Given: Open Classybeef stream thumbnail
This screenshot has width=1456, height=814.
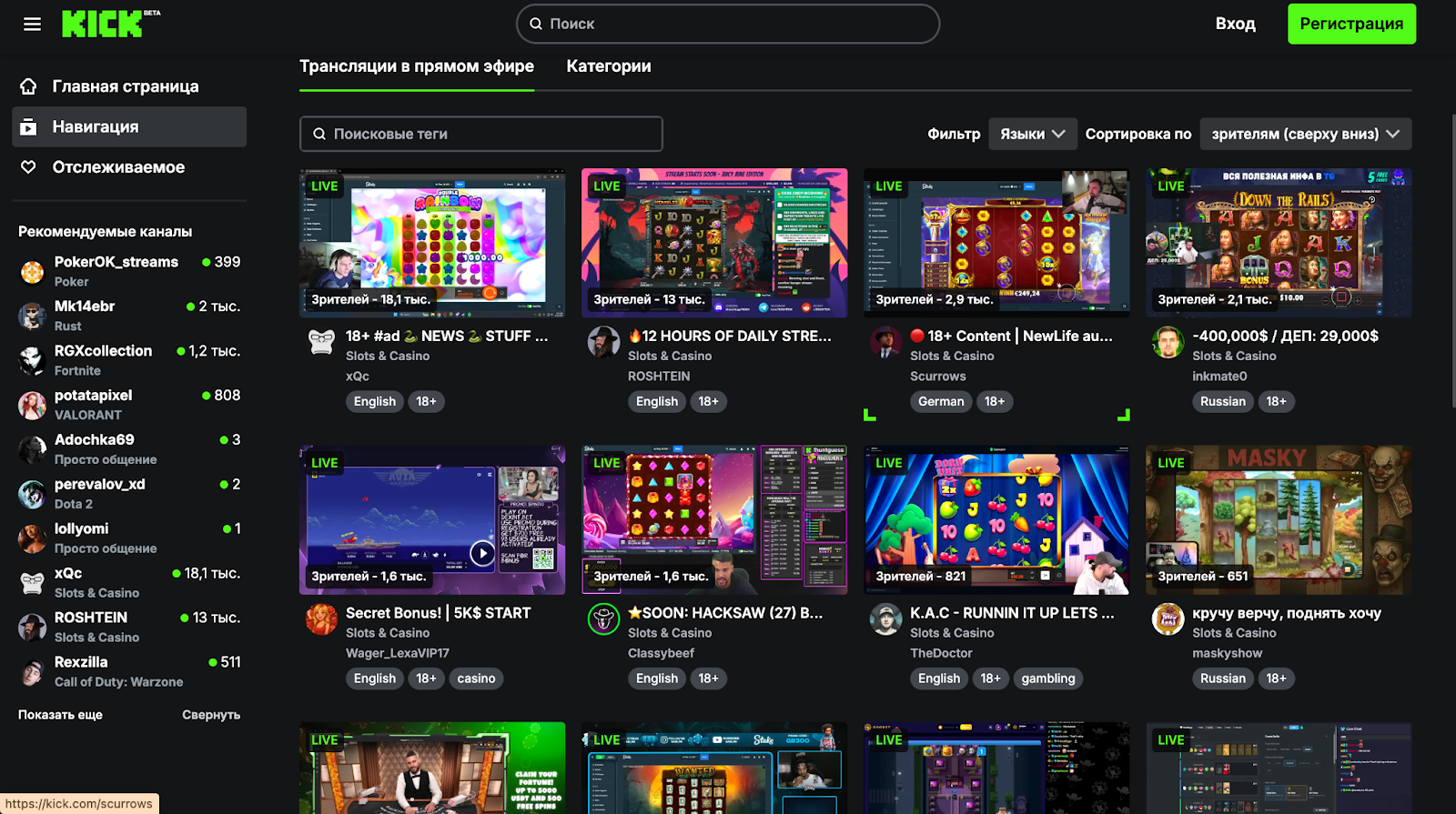Looking at the screenshot, I should pos(714,519).
